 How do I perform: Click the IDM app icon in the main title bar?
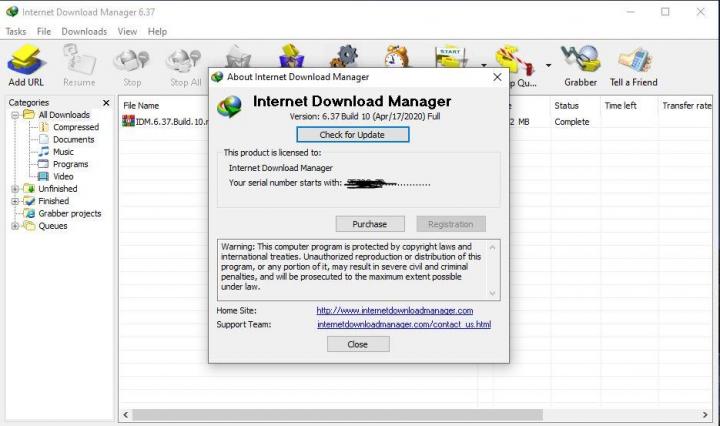tap(12, 11)
